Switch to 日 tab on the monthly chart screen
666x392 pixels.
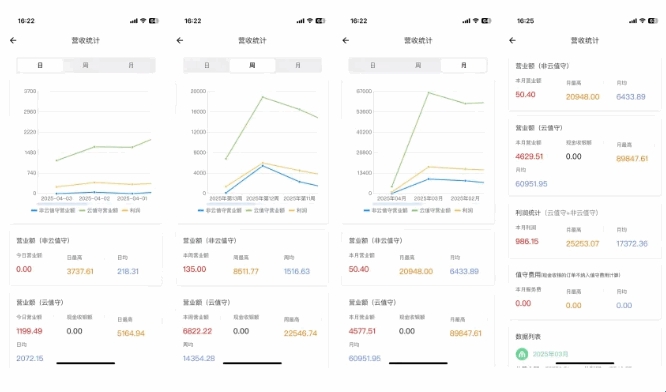tap(373, 65)
